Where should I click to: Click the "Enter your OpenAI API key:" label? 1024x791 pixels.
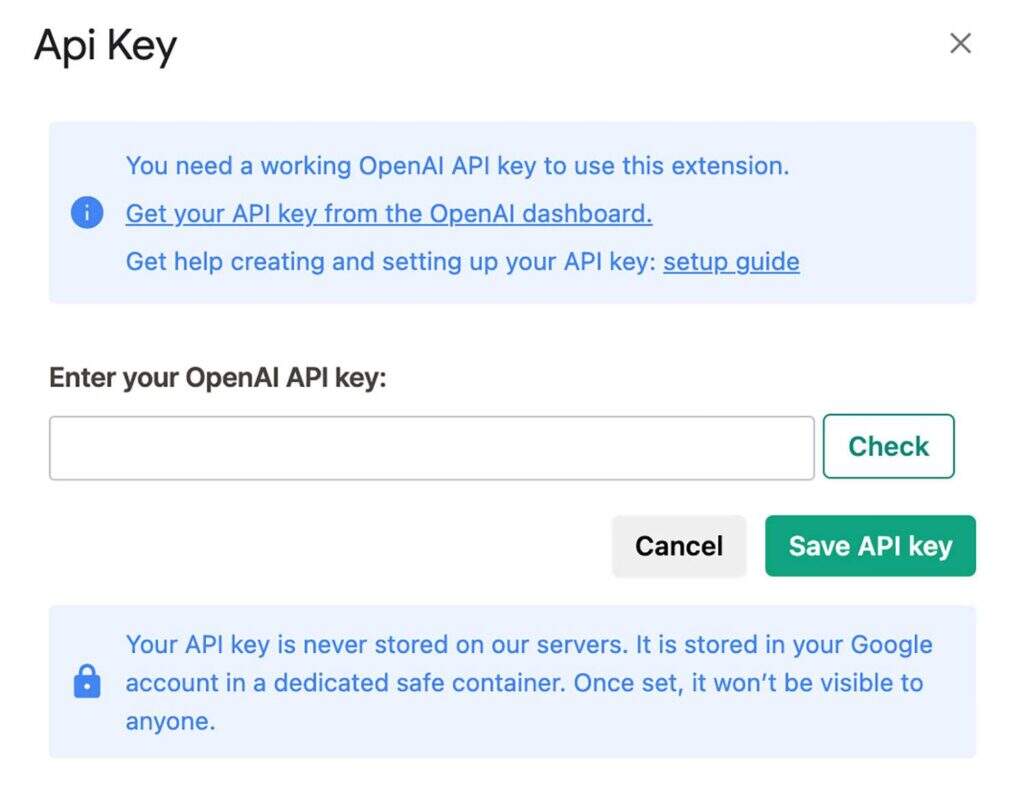(x=217, y=378)
